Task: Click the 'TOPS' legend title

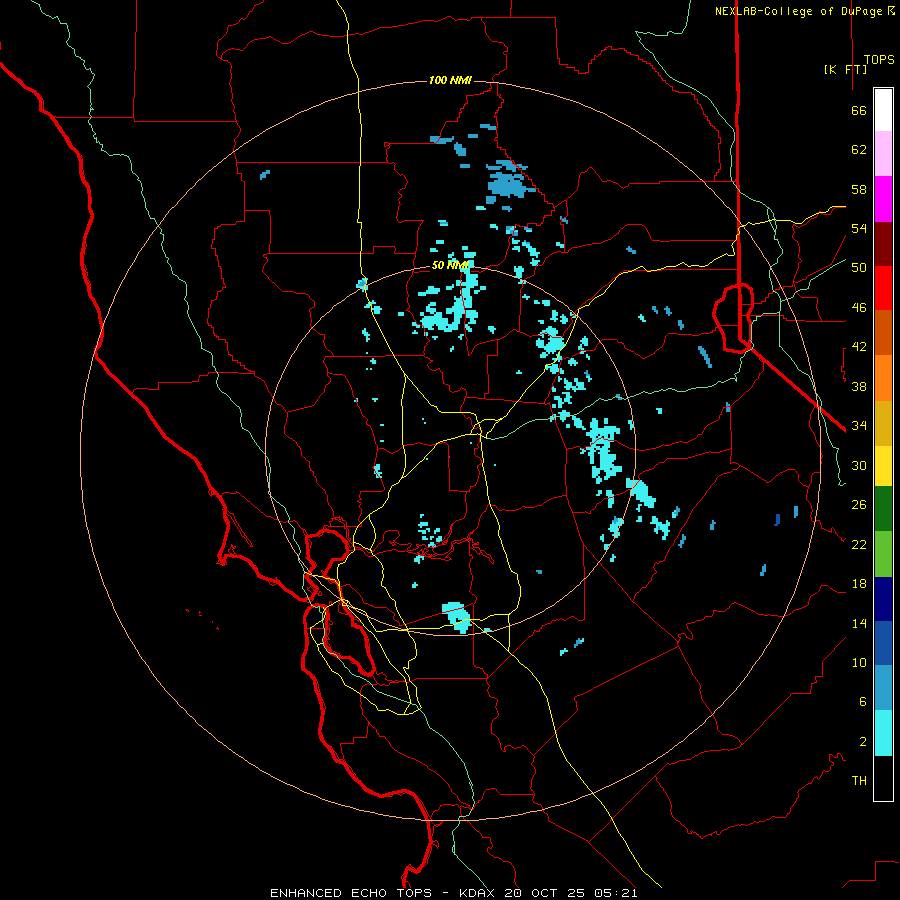Action: click(879, 60)
